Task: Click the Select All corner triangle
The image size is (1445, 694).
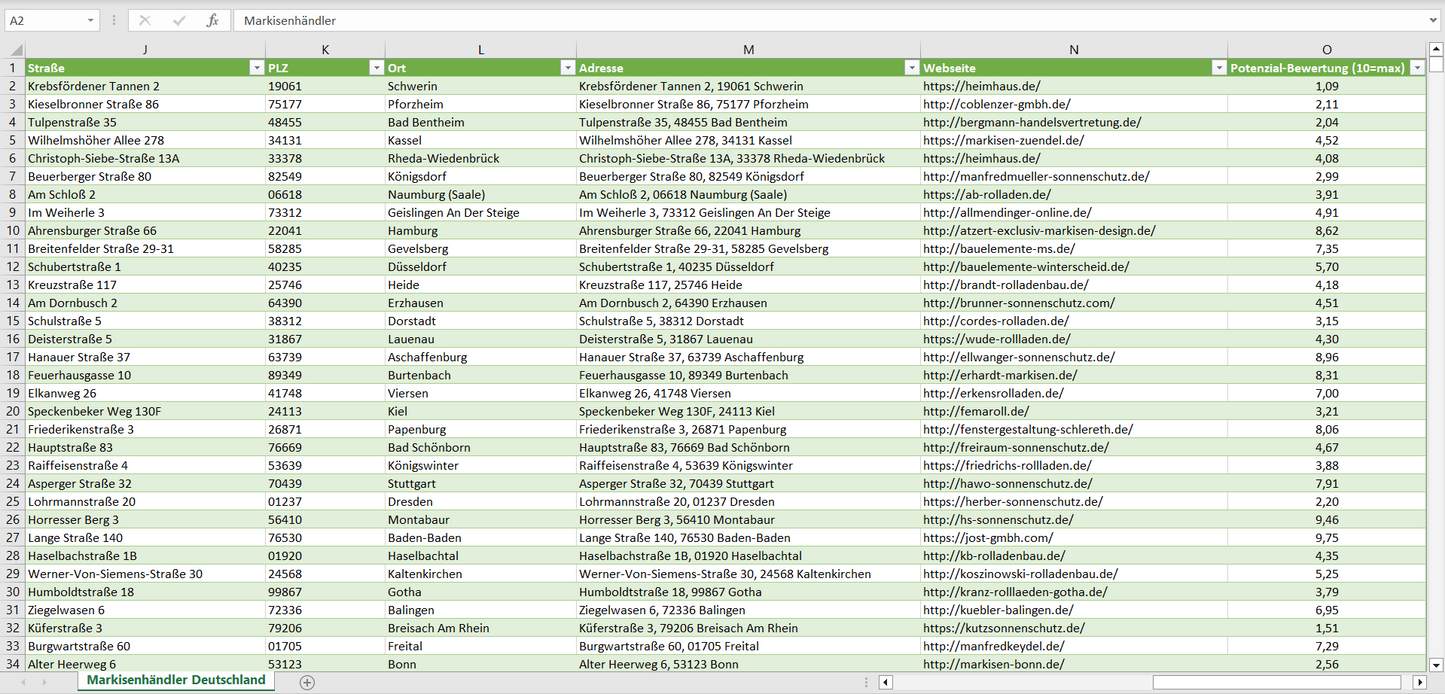Action: pyautogui.click(x=15, y=50)
